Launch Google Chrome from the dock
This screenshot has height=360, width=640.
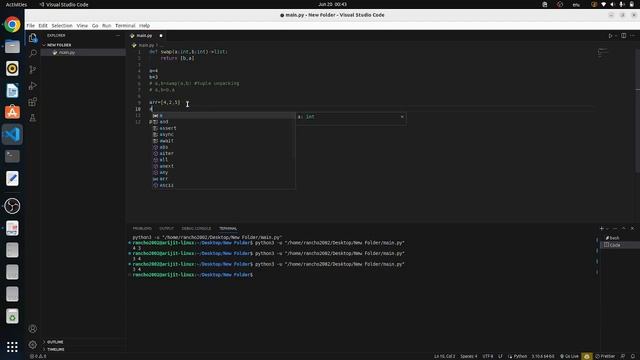12,25
